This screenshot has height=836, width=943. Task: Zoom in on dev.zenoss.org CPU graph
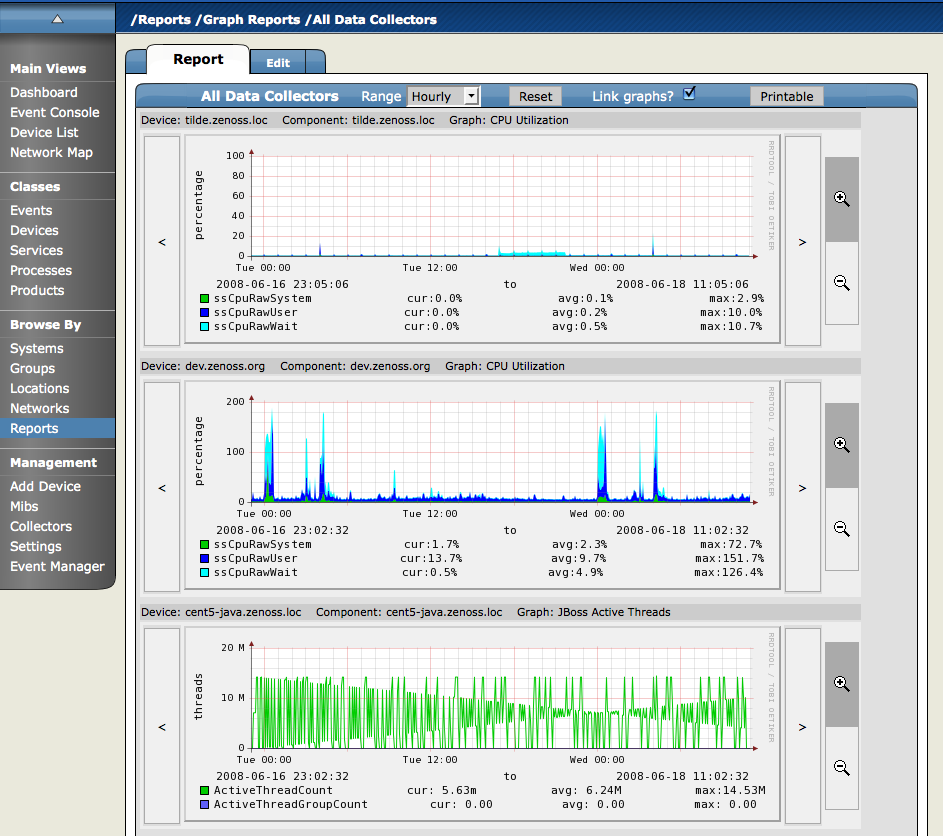(841, 445)
